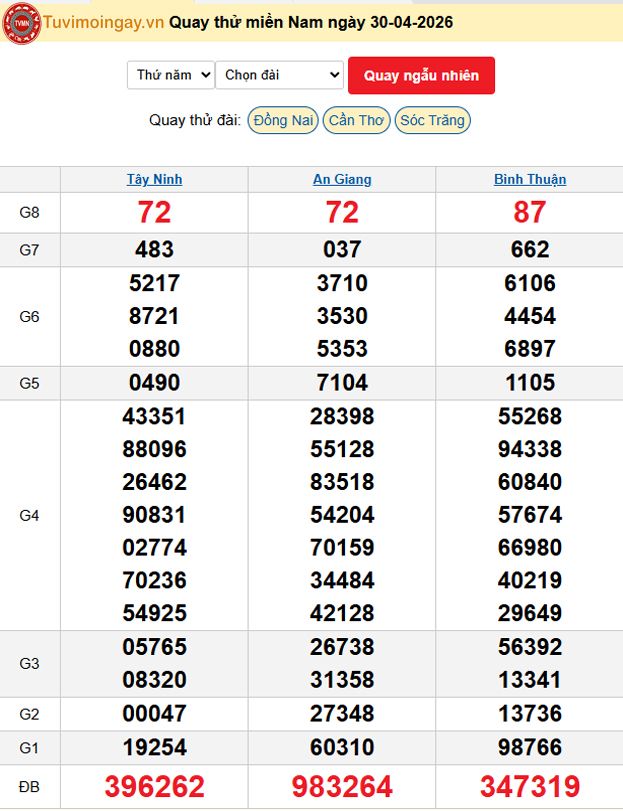623x811 pixels.
Task: Click G2 number 00047
Action: pyautogui.click(x=155, y=714)
